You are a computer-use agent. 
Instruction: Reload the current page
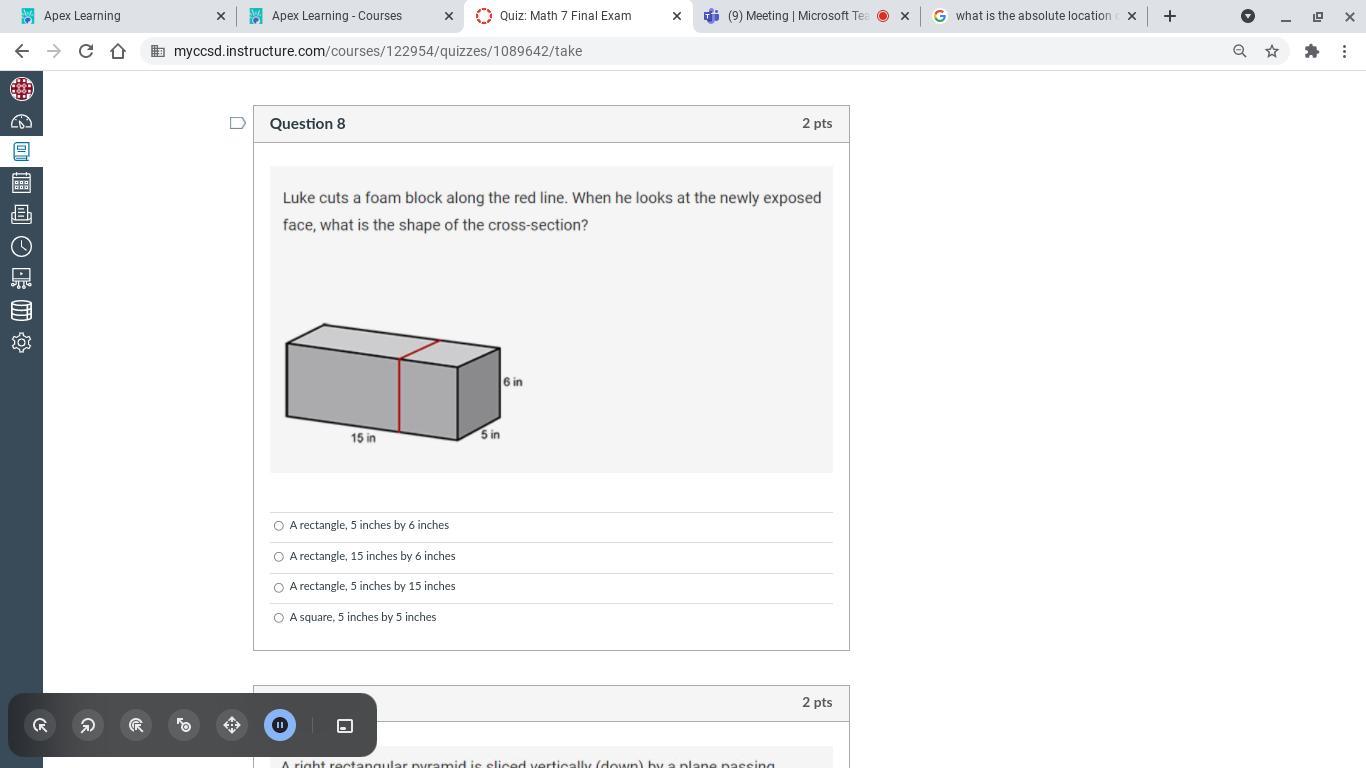[x=86, y=51]
